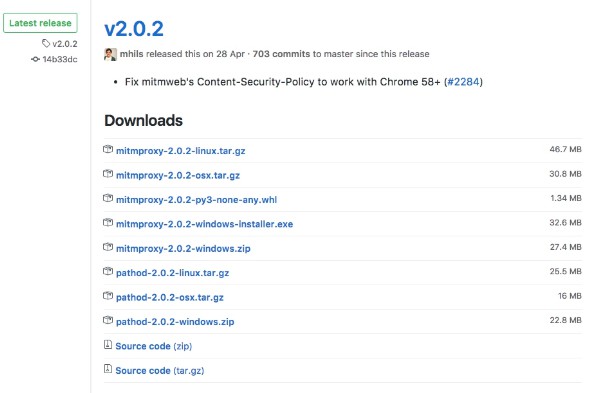The image size is (592, 393).
Task: Click the package icon next to mitmproxy-2.0.2-osx.tar.gz
Action: [108, 174]
